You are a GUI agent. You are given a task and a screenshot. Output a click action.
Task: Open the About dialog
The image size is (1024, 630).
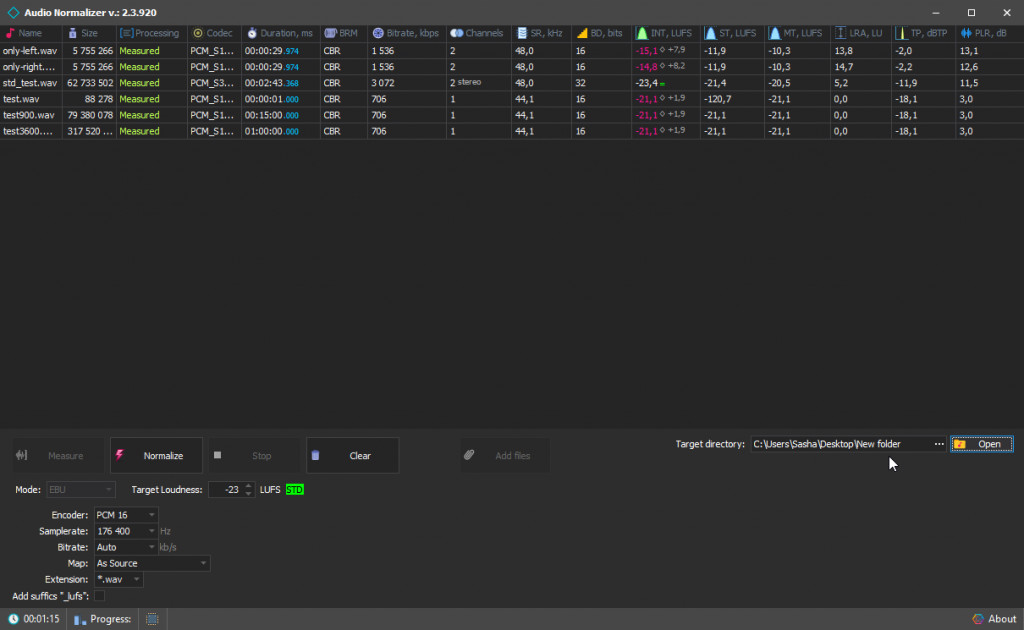click(995, 619)
